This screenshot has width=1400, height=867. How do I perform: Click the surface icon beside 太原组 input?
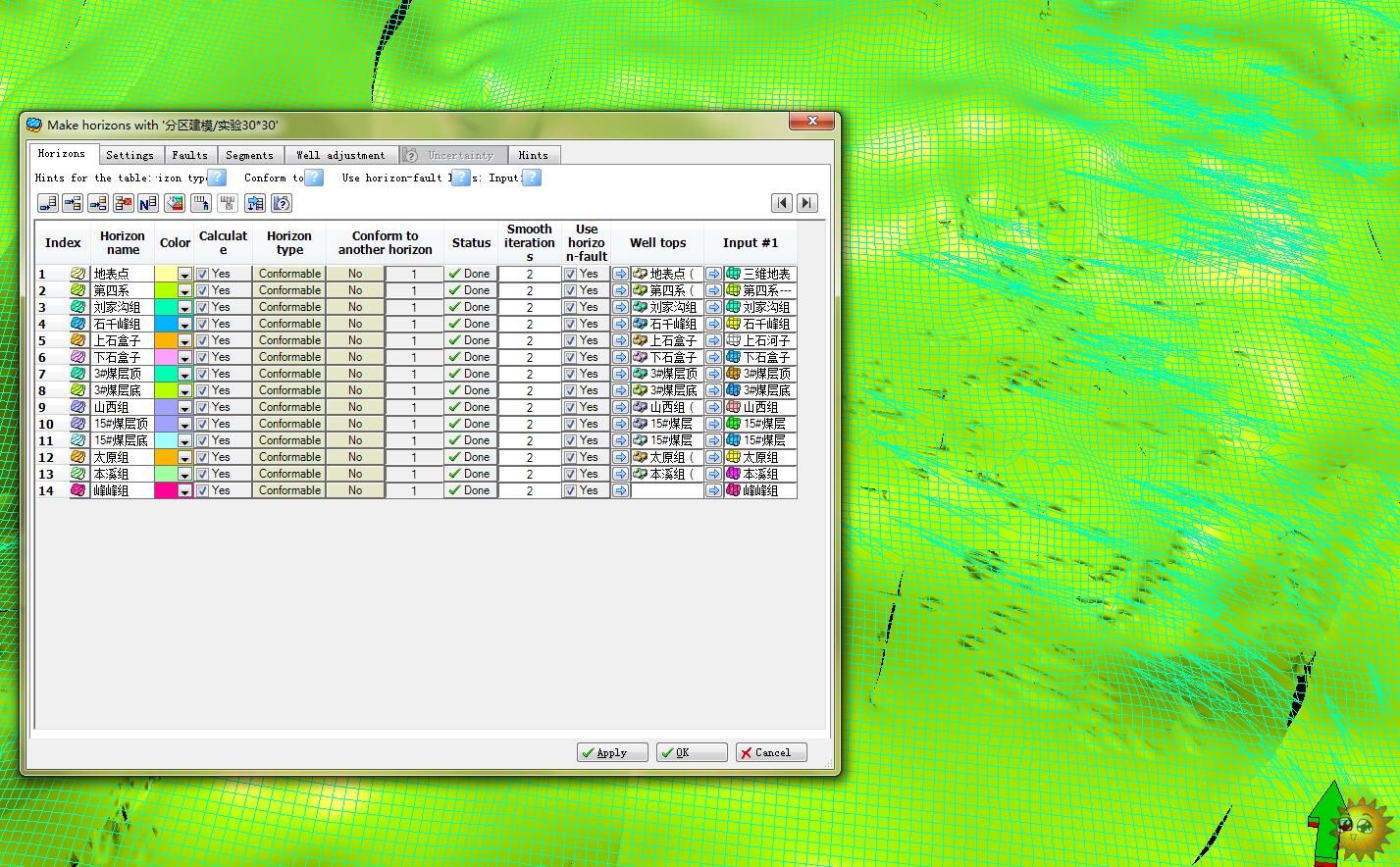733,457
